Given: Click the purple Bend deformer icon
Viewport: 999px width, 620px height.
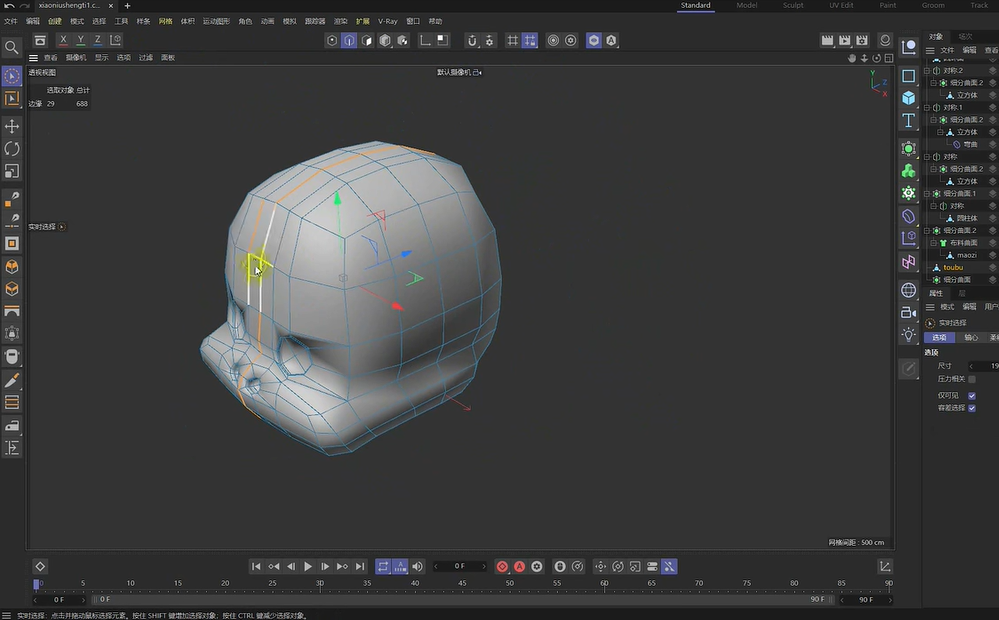Looking at the screenshot, I should [x=909, y=216].
